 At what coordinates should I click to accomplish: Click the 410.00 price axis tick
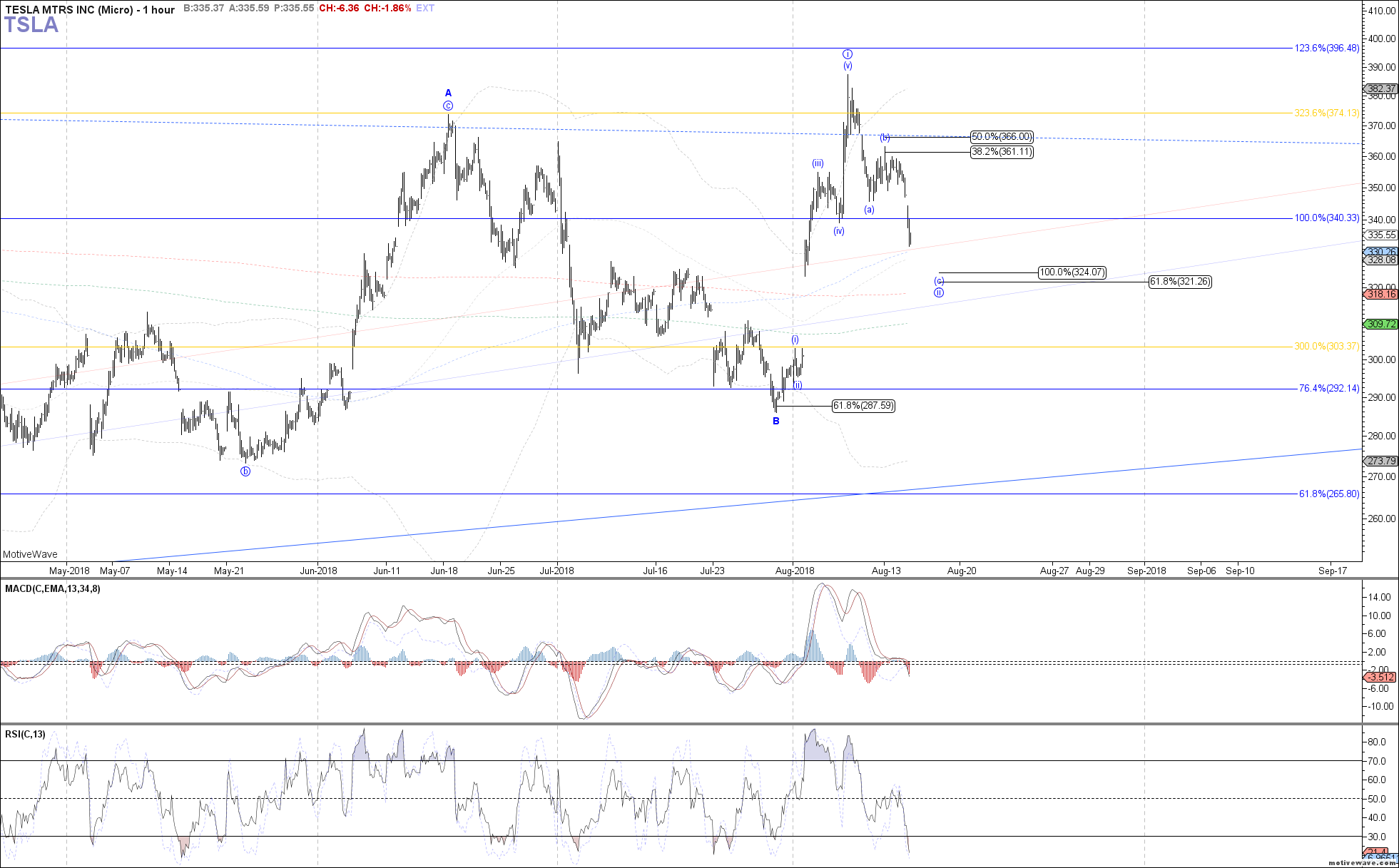1383,11
